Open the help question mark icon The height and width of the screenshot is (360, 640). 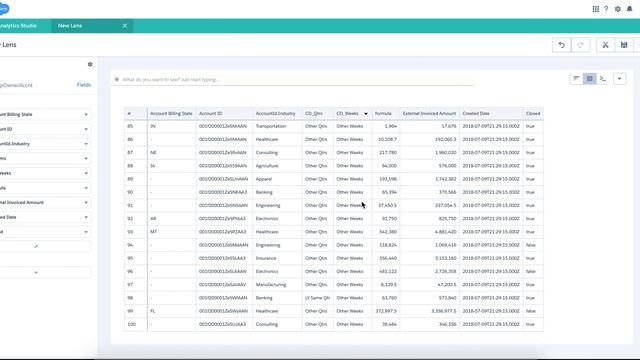[x=606, y=9]
